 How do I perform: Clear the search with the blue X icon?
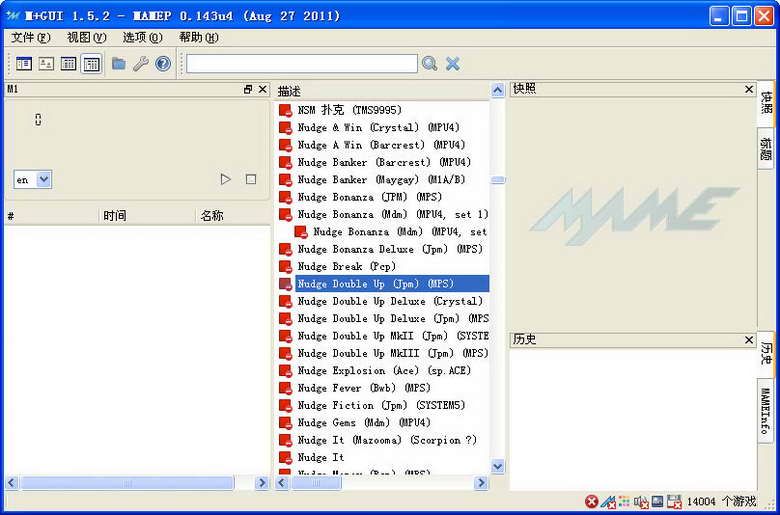tap(453, 64)
